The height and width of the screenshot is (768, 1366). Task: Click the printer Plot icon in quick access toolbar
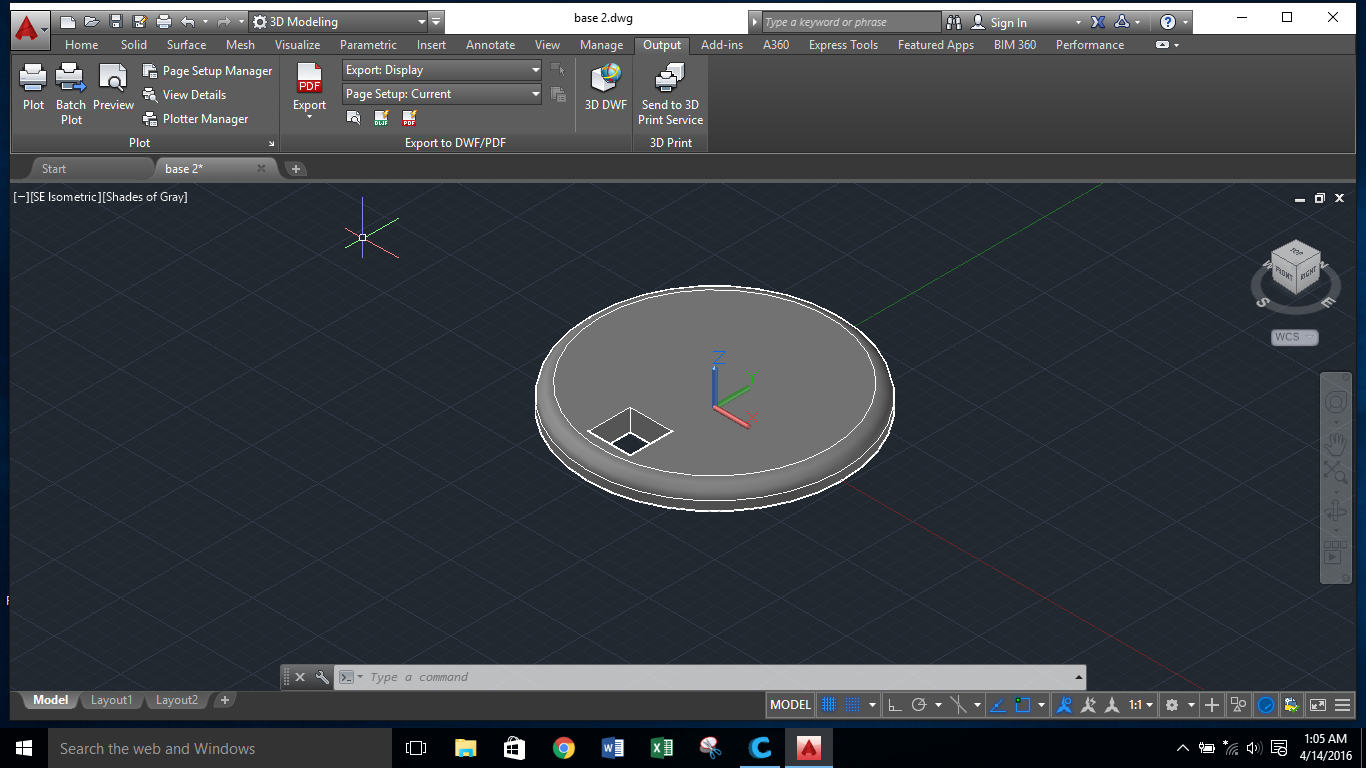pos(163,21)
